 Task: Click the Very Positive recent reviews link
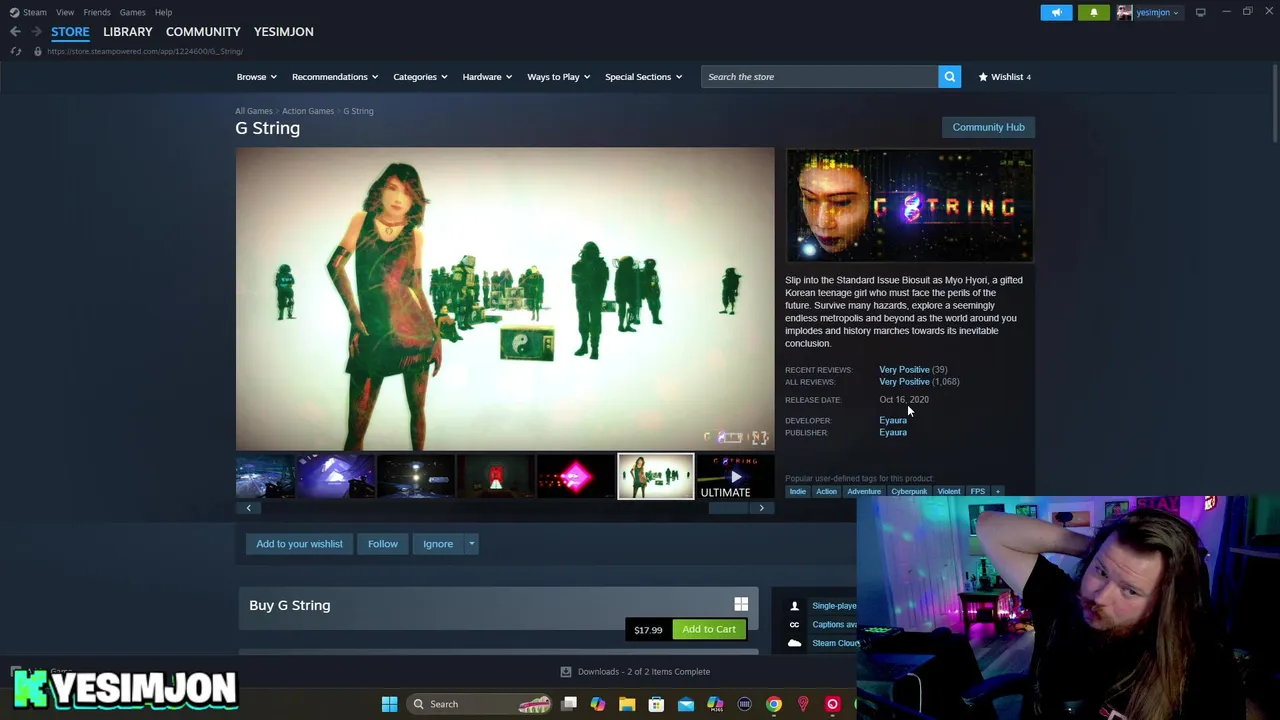coord(904,370)
